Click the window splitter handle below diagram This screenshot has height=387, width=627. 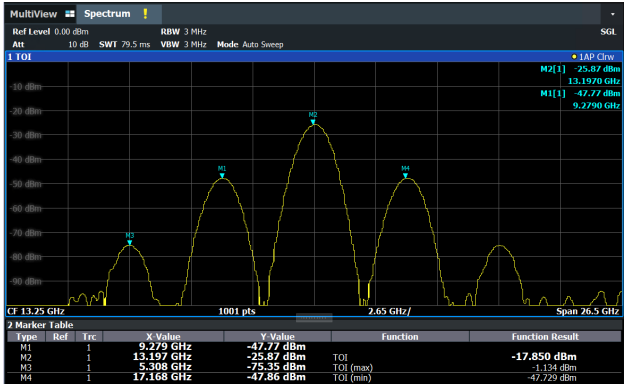pos(314,318)
